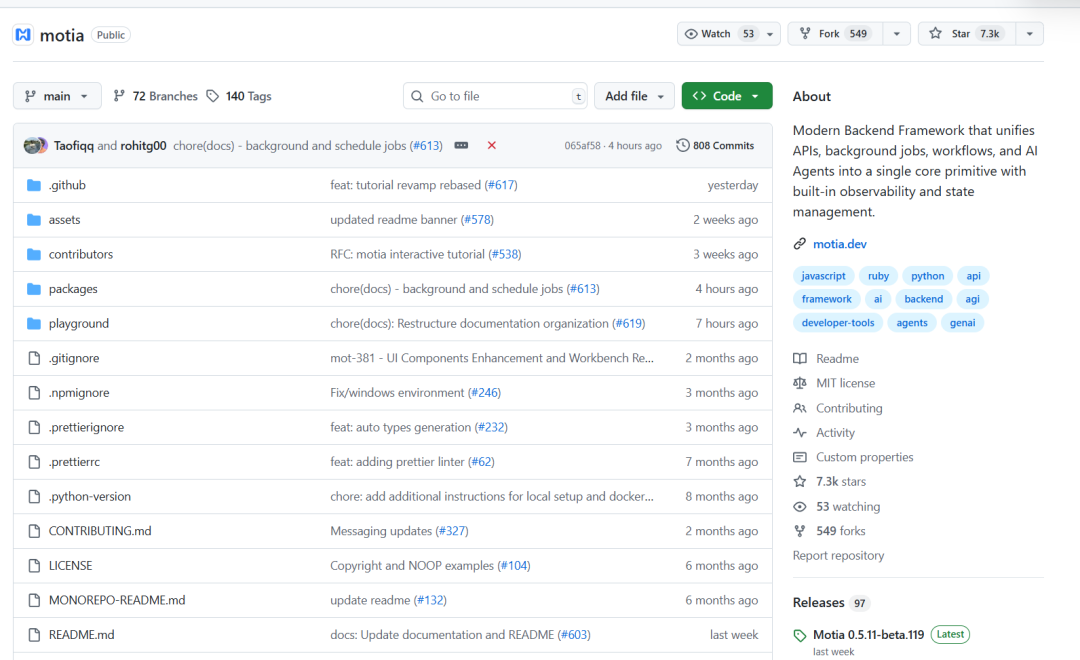This screenshot has height=660, width=1080.
Task: Open Motia 0.5.11-beta.119 release
Action: (869, 635)
